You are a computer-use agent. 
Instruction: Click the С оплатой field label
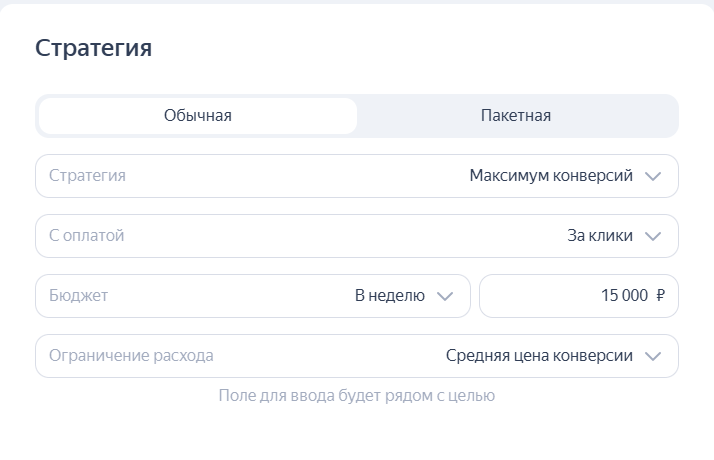tap(87, 236)
